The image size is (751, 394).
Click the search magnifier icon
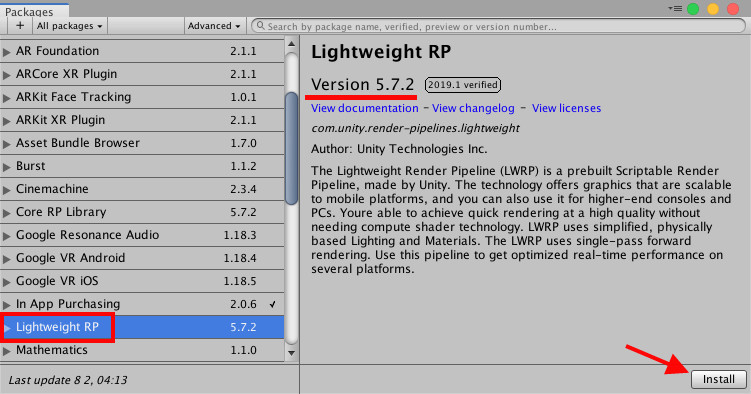pos(260,26)
